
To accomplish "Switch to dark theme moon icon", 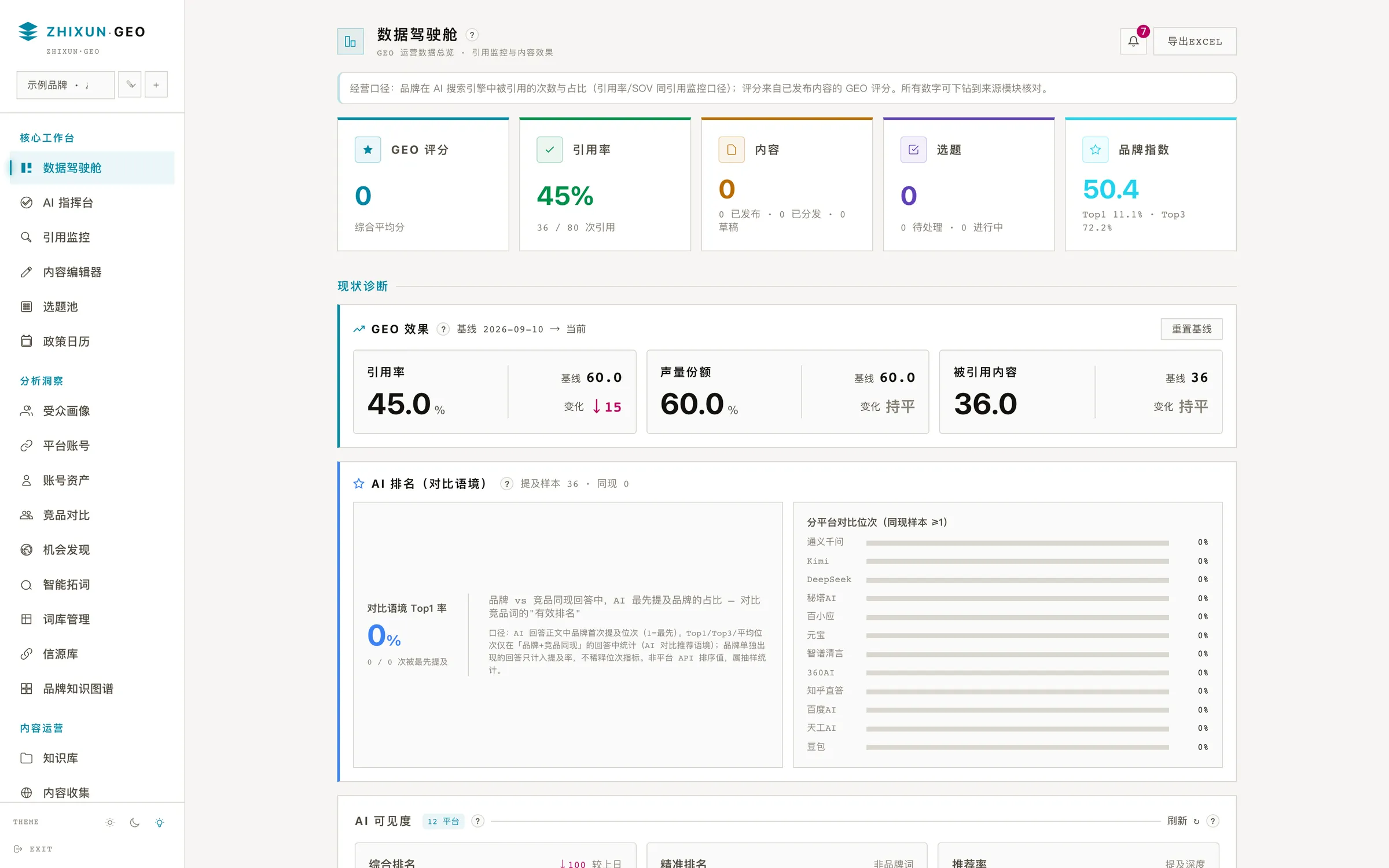I will point(135,822).
